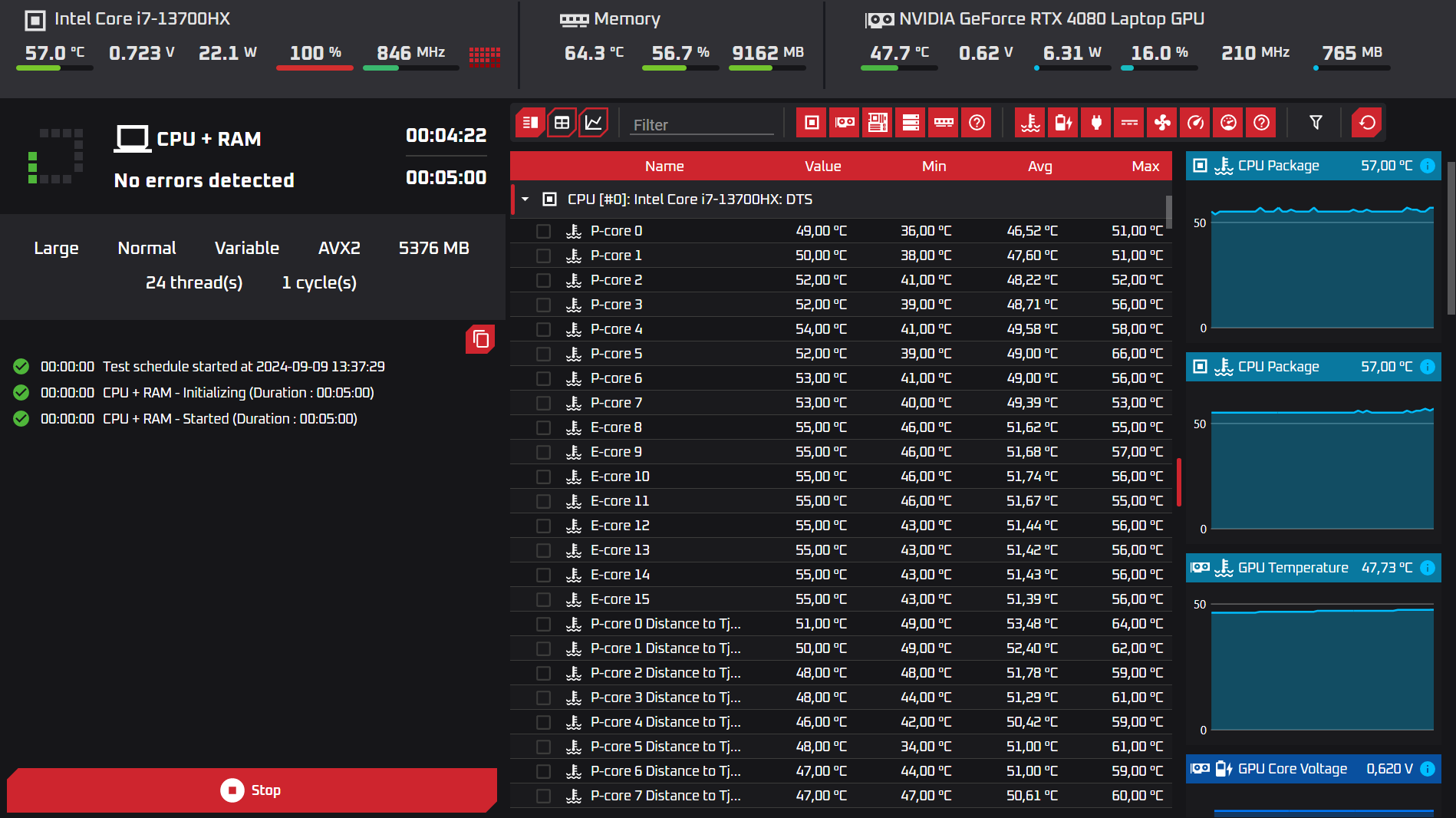Sort the table by Name column
This screenshot has height=818, width=1456.
click(x=664, y=166)
